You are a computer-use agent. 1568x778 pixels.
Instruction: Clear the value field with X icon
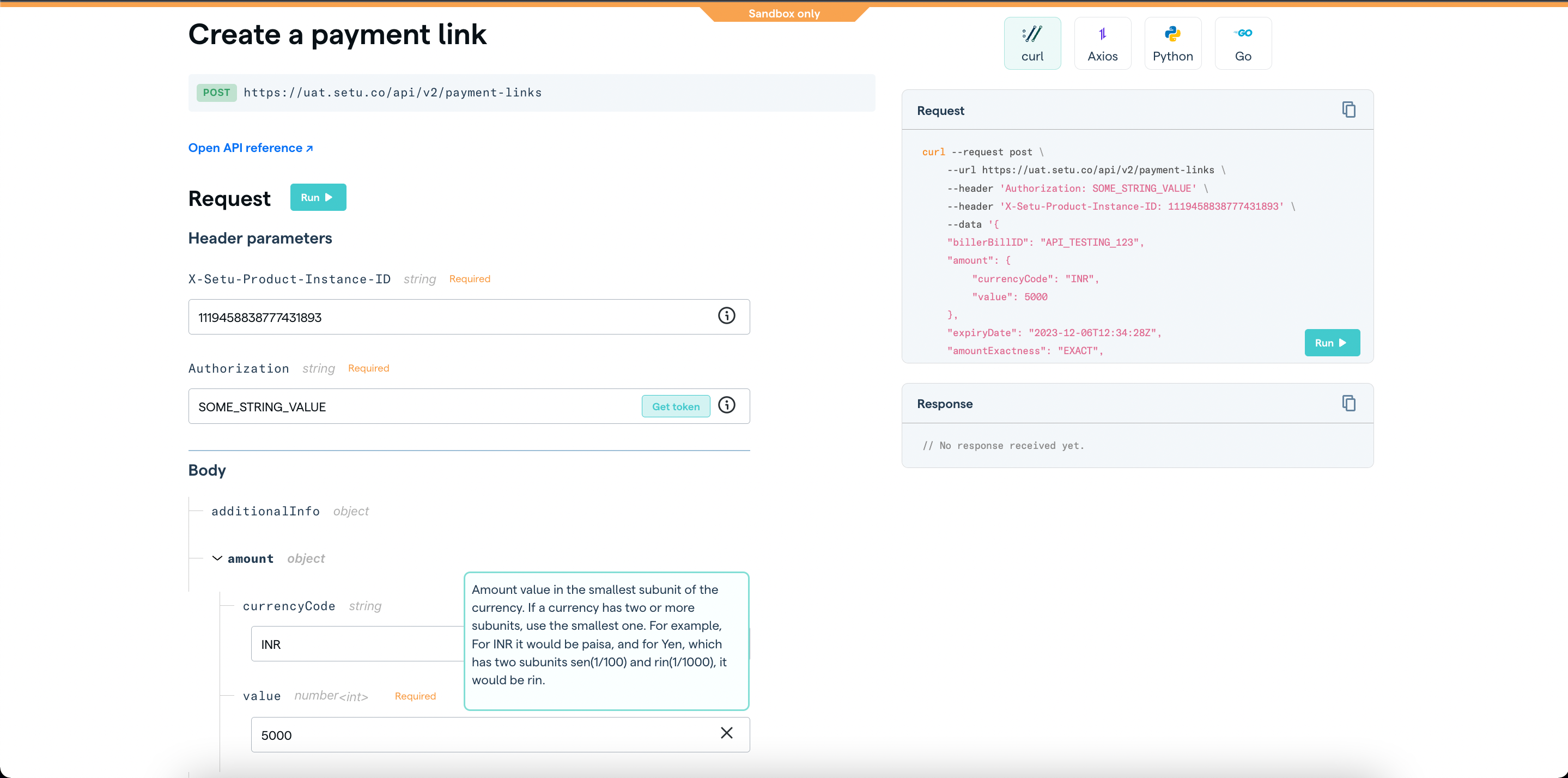726,733
